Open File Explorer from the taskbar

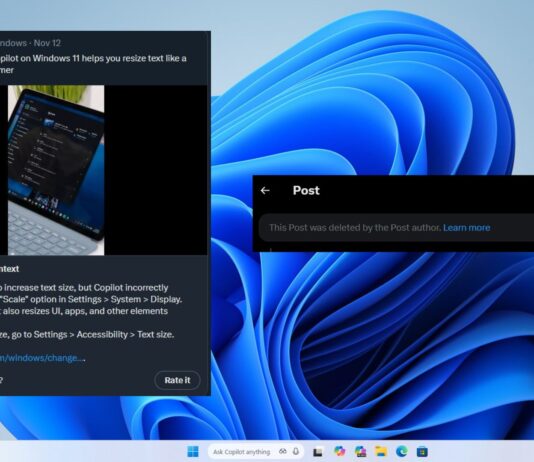(x=381, y=451)
